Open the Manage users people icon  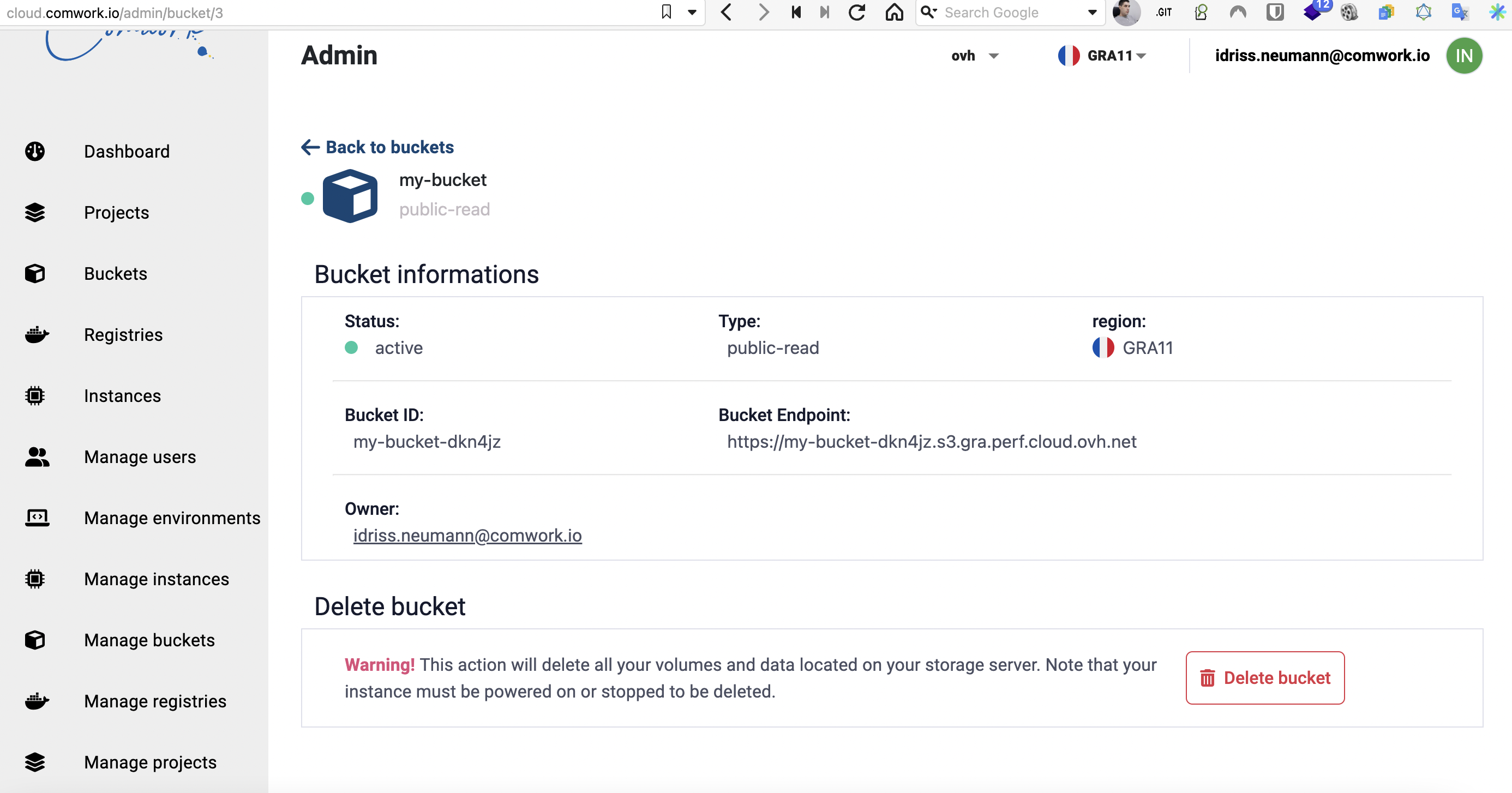pos(37,456)
